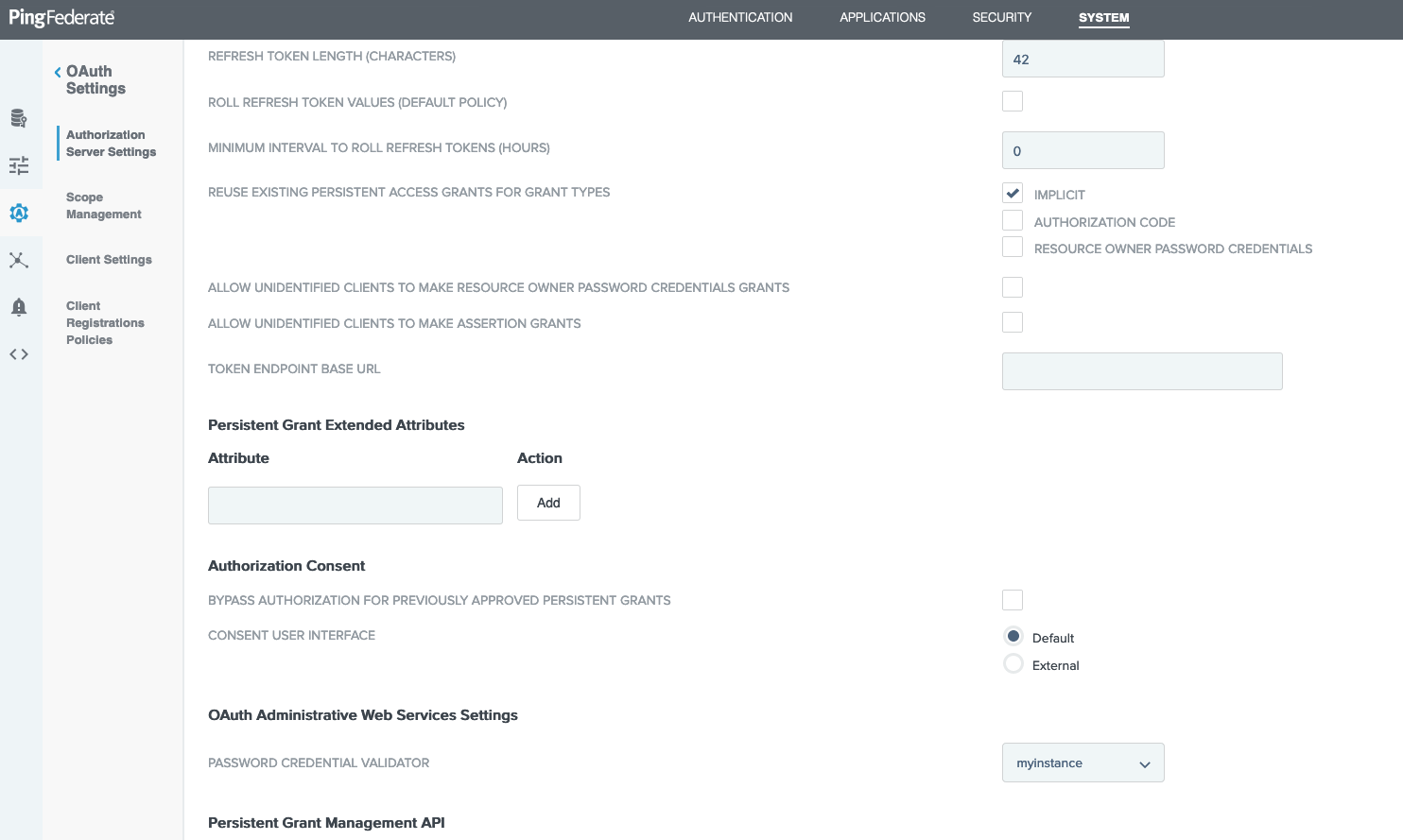The height and width of the screenshot is (840, 1403).
Task: Click the bell notifications icon
Action: coord(19,307)
